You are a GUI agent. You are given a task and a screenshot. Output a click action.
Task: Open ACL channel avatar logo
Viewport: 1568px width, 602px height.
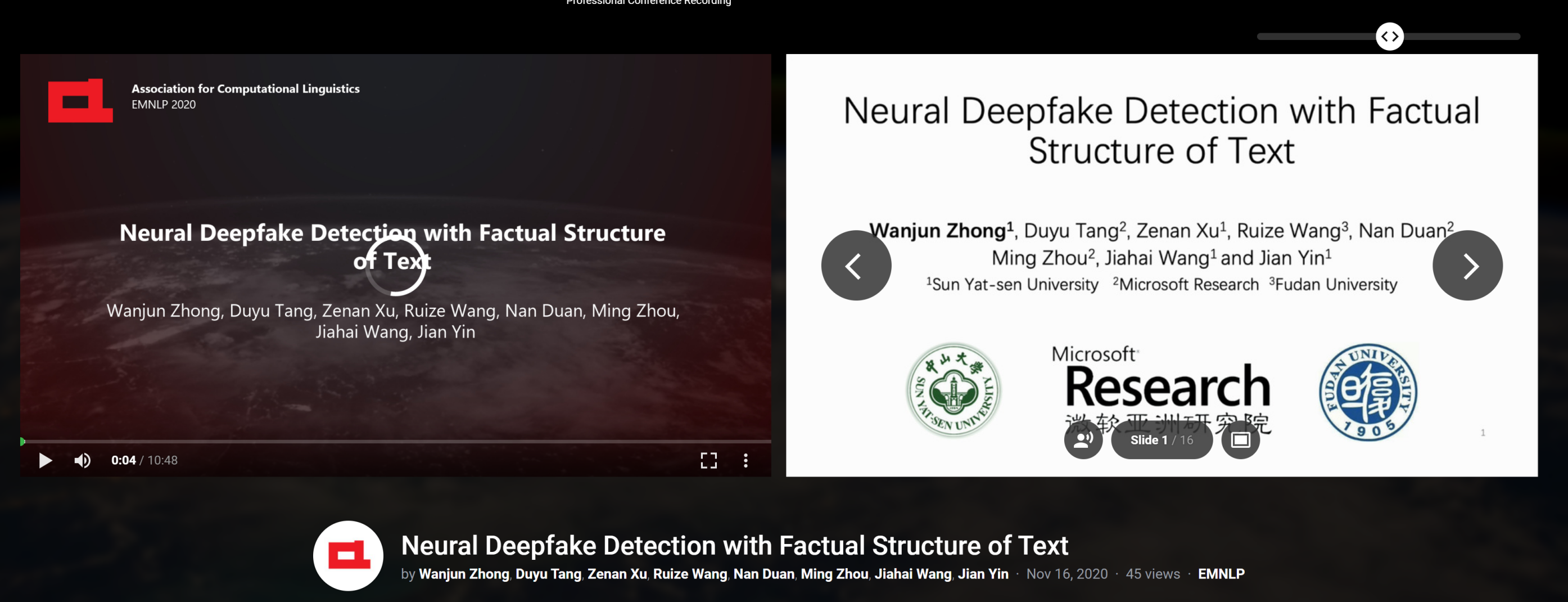pyautogui.click(x=348, y=555)
